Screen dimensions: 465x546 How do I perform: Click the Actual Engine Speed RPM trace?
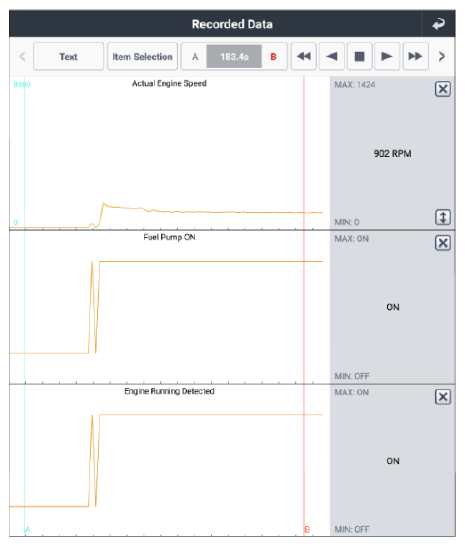point(209,212)
